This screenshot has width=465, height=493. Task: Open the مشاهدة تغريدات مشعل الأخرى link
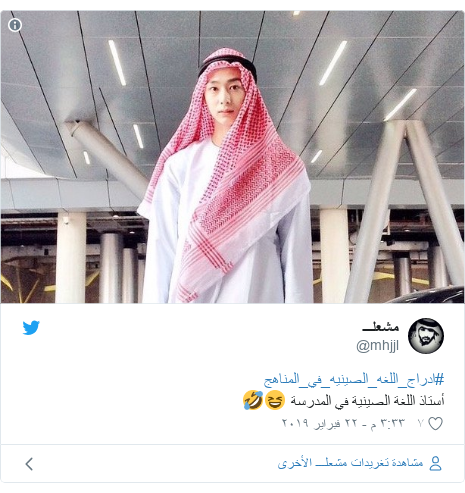click(350, 463)
